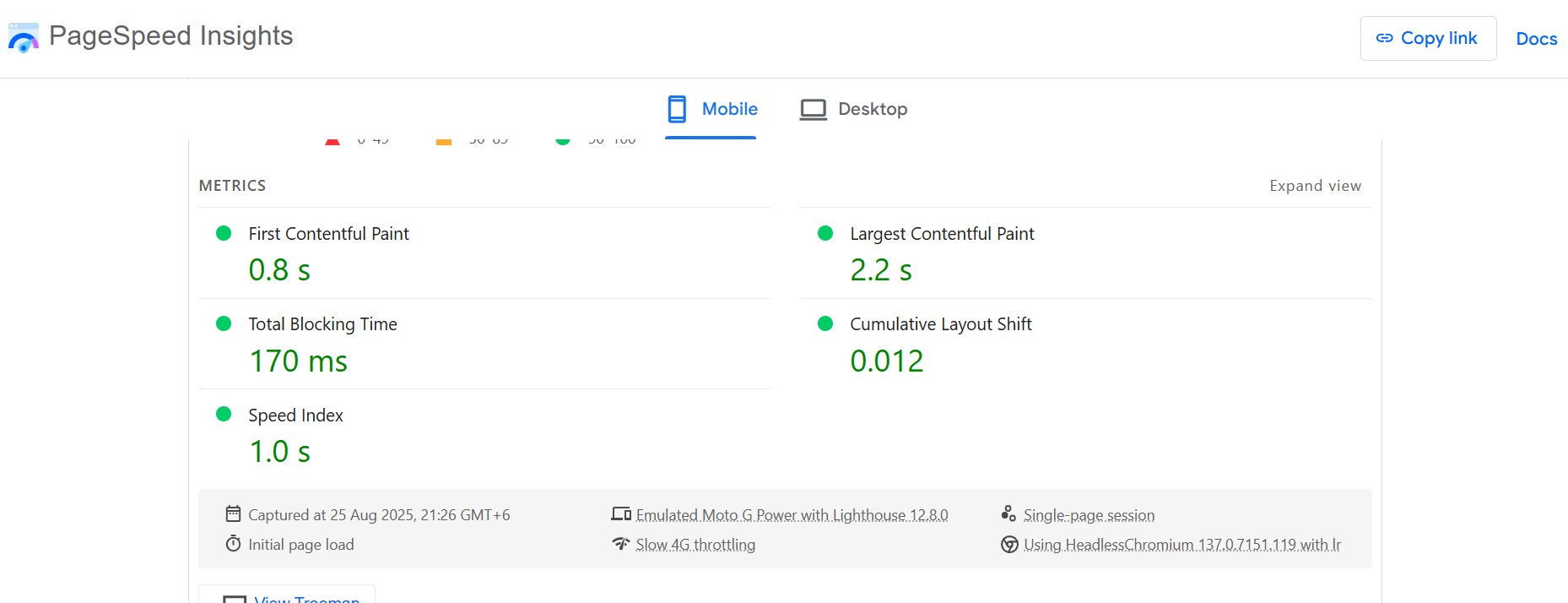Click the PageSpeed Insights logo icon

[x=24, y=38]
